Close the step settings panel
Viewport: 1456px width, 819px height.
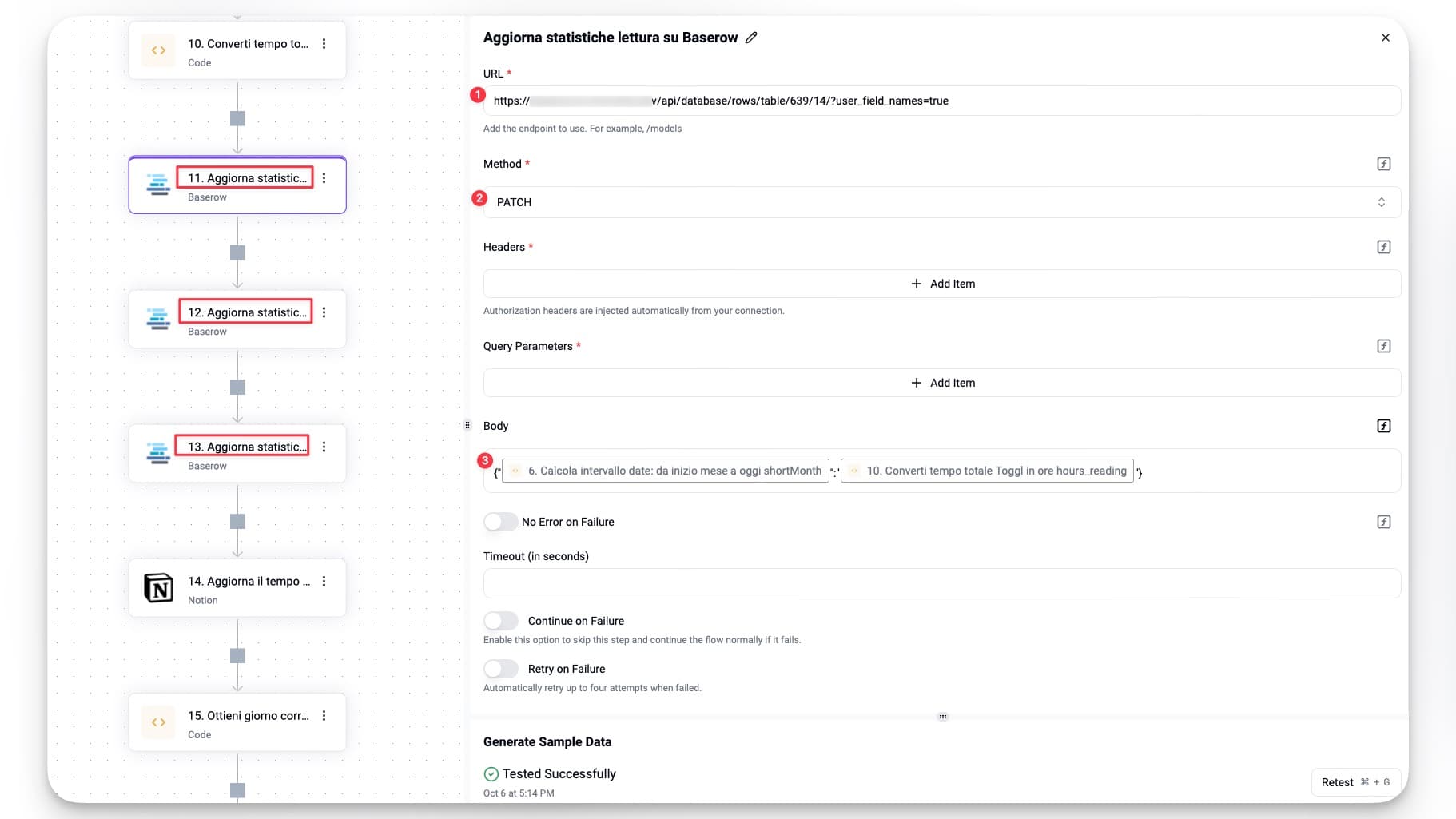(x=1386, y=38)
